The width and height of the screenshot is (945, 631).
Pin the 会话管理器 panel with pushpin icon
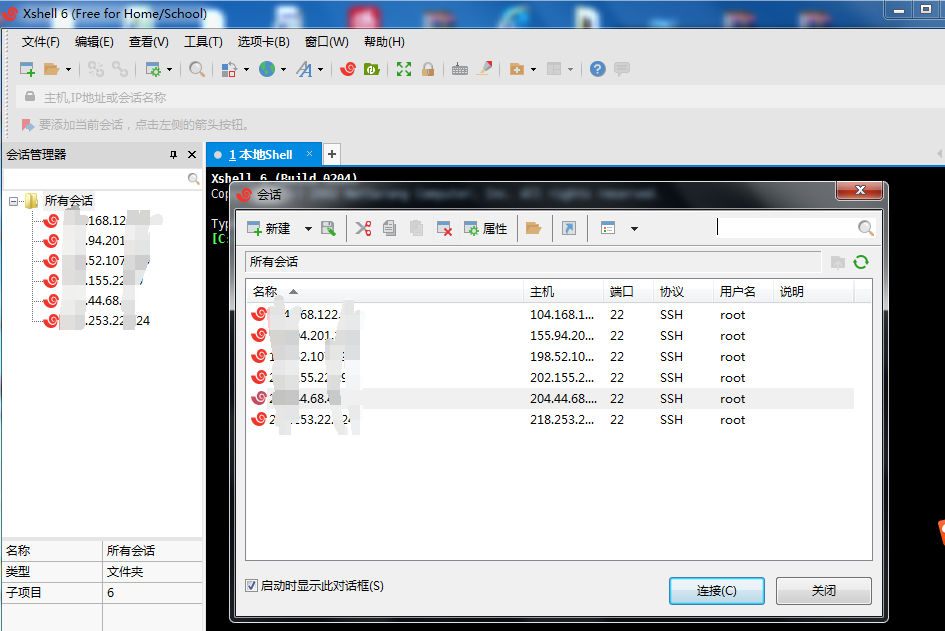coord(174,155)
